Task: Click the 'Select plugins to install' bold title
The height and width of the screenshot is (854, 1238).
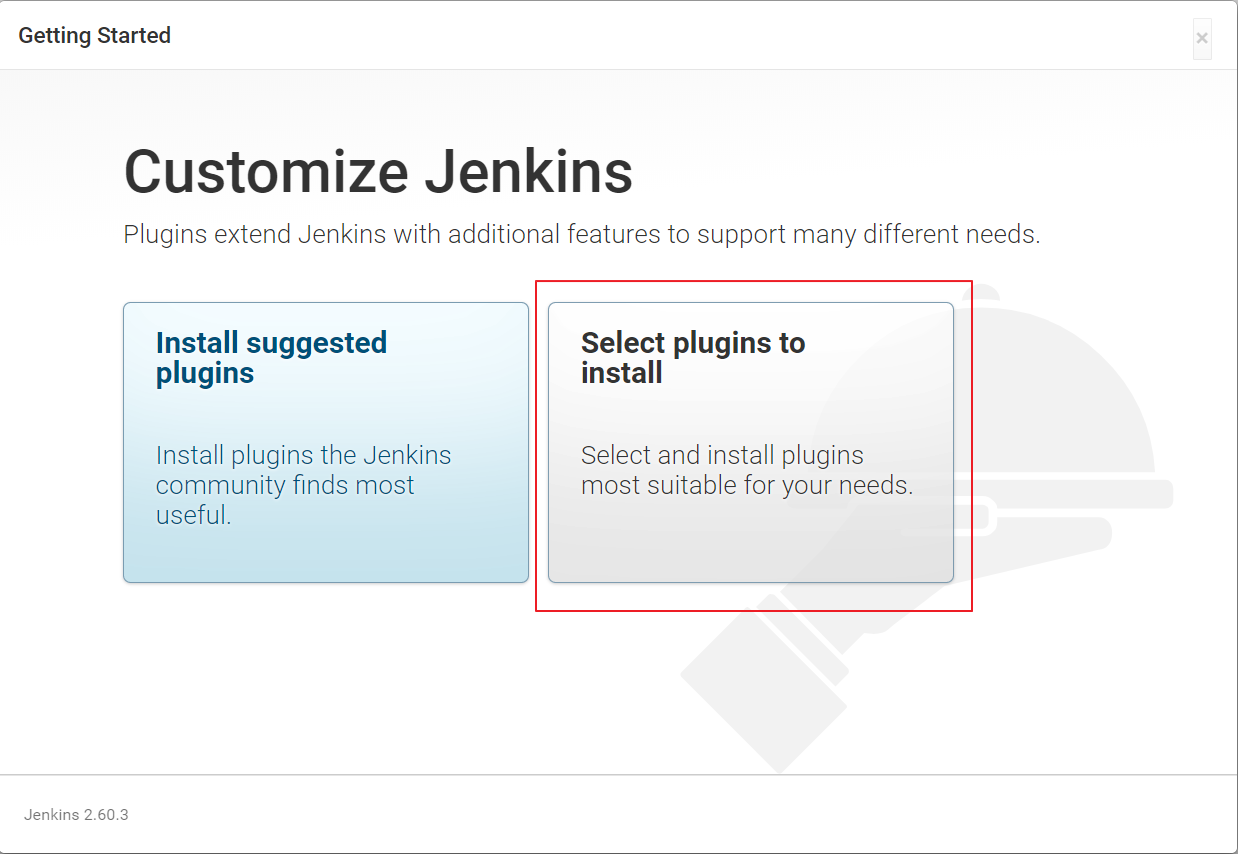Action: tap(693, 358)
